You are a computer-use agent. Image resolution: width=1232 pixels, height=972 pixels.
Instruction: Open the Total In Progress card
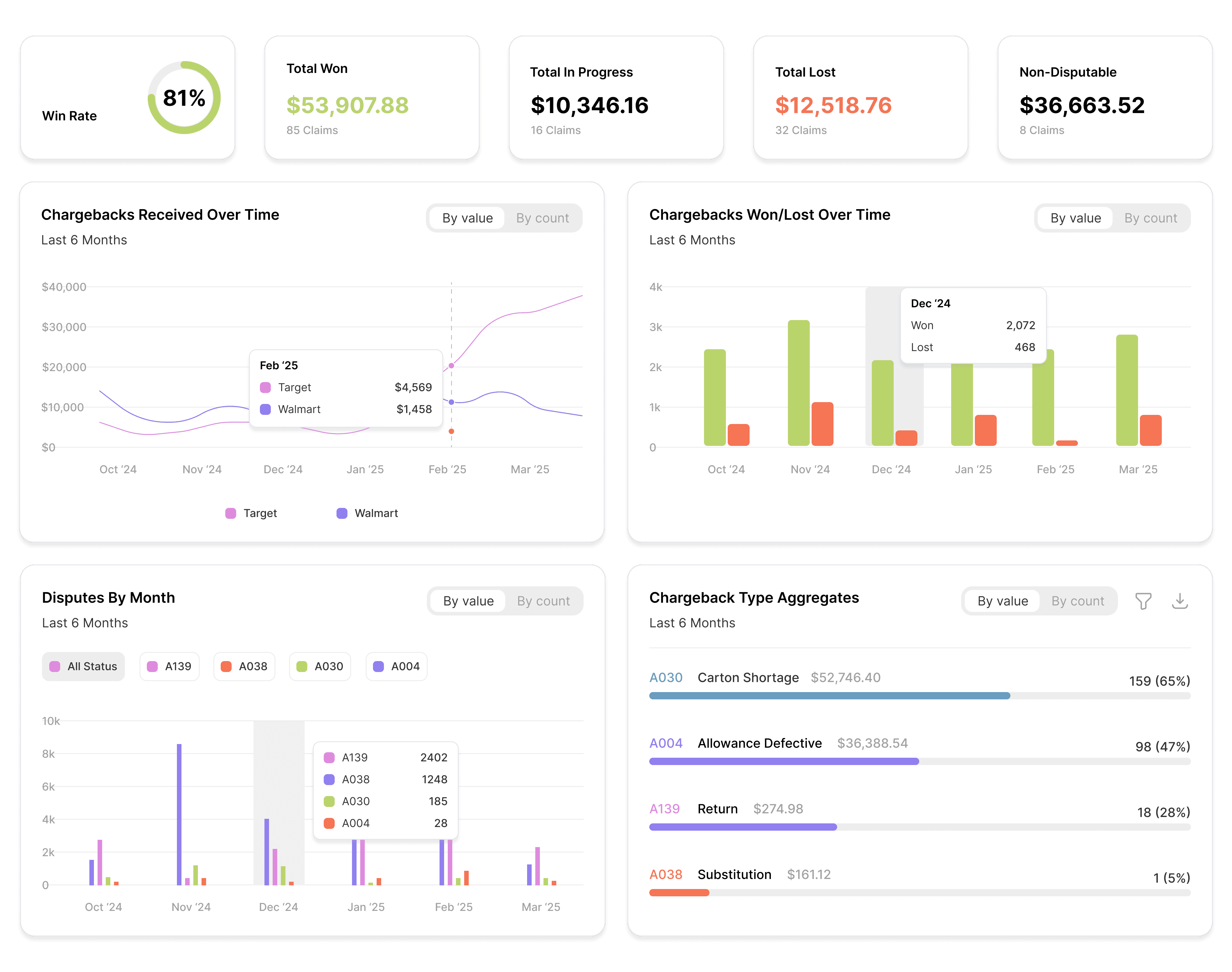616,97
